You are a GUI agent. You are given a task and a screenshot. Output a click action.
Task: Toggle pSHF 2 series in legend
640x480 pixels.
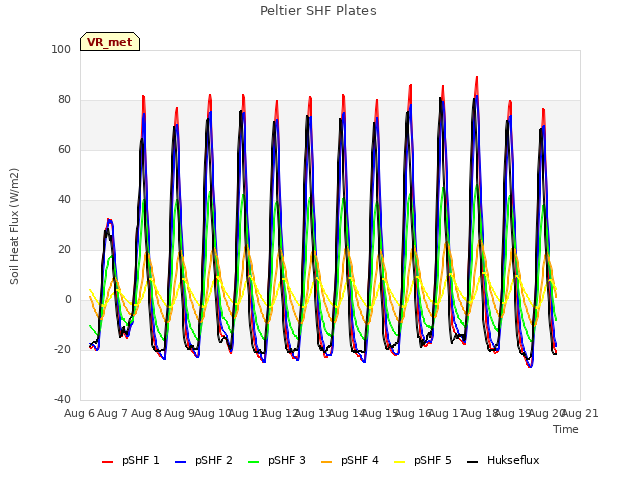[x=204, y=460]
